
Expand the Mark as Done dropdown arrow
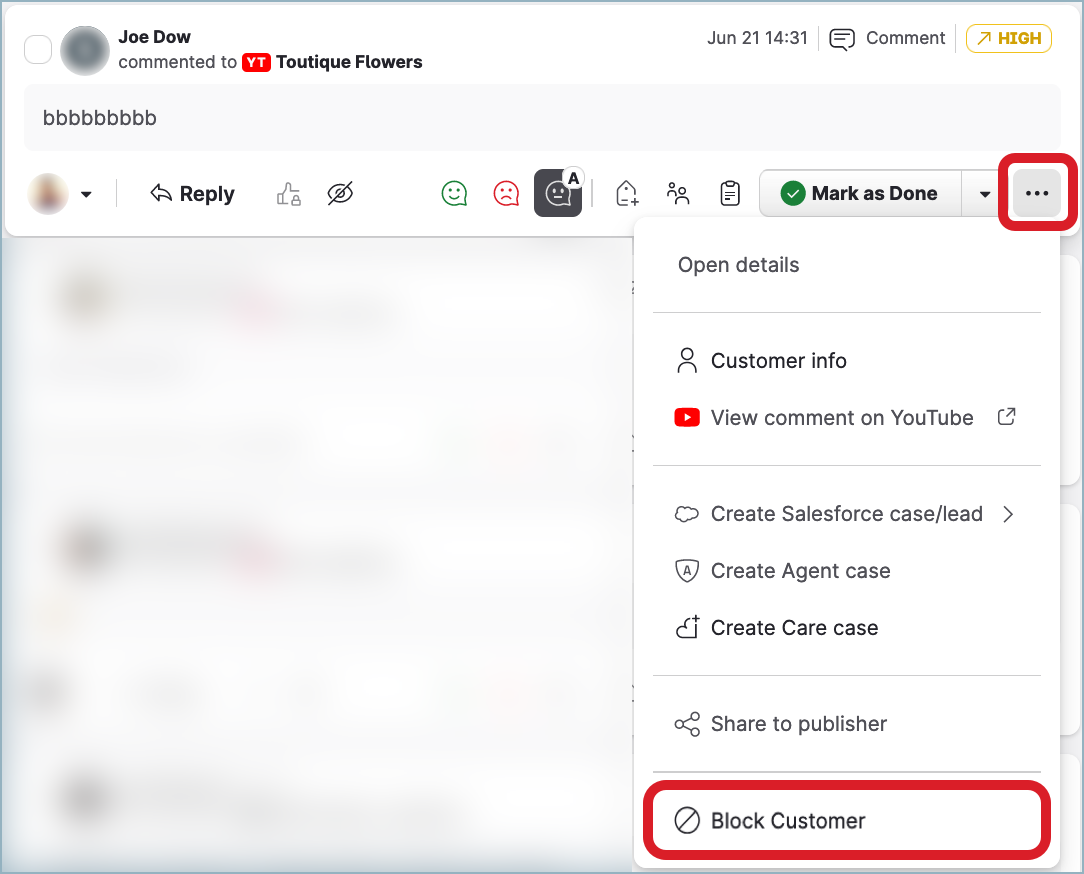coord(985,194)
